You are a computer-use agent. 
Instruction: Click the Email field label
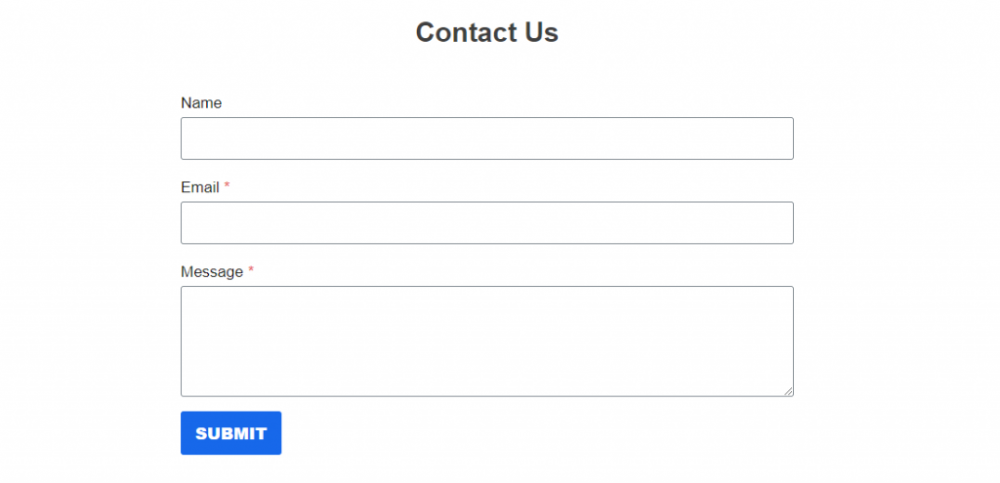coord(200,187)
